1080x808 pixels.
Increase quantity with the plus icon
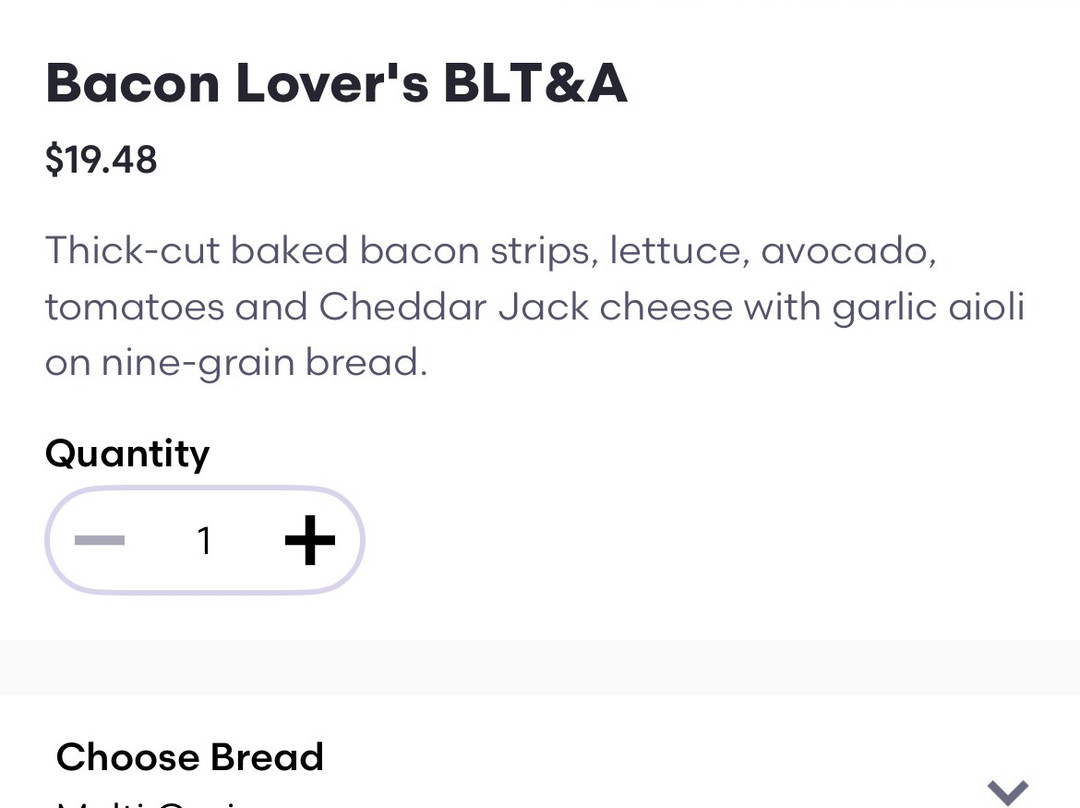pyautogui.click(x=310, y=541)
